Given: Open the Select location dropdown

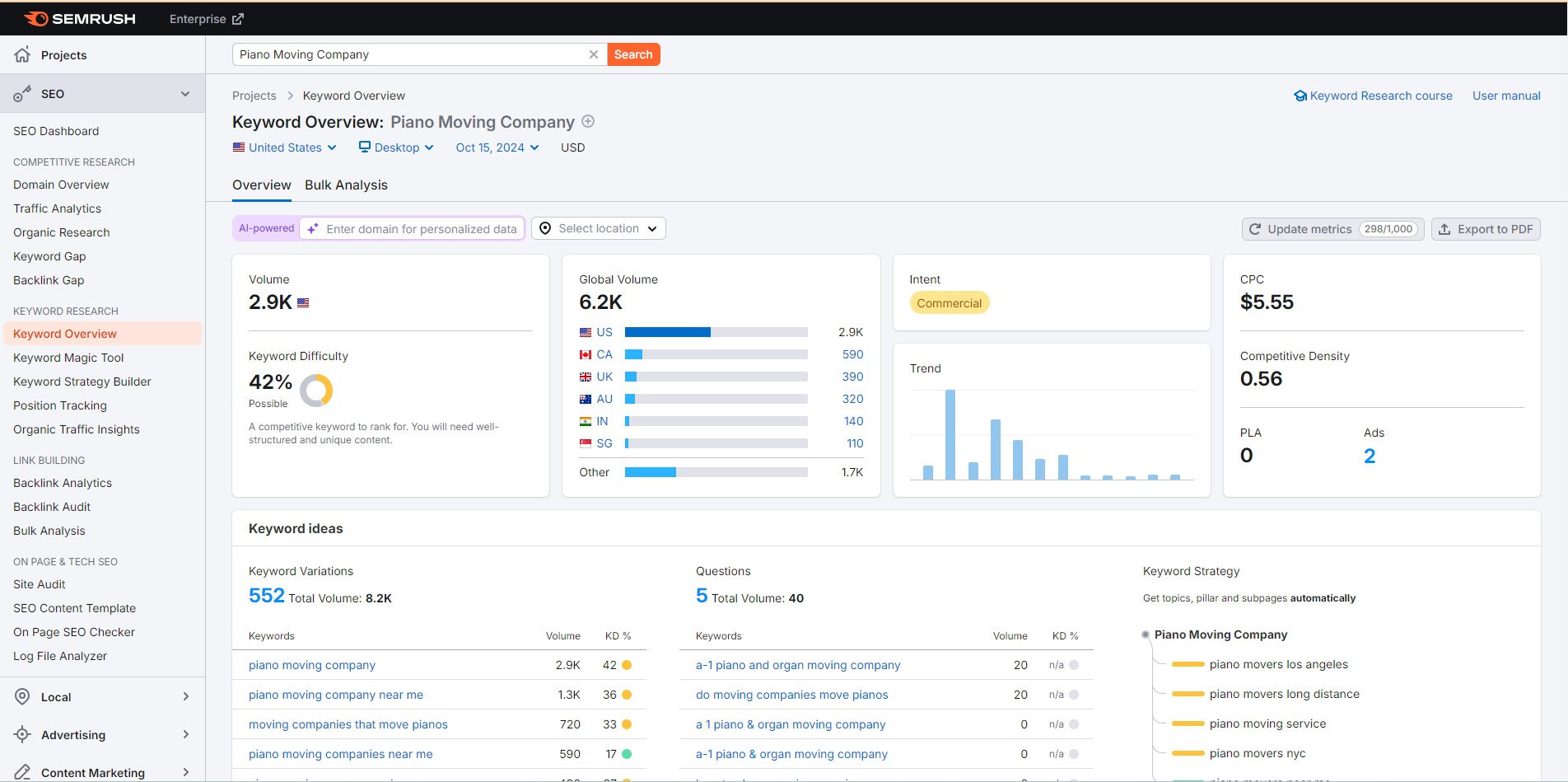Looking at the screenshot, I should coord(599,228).
